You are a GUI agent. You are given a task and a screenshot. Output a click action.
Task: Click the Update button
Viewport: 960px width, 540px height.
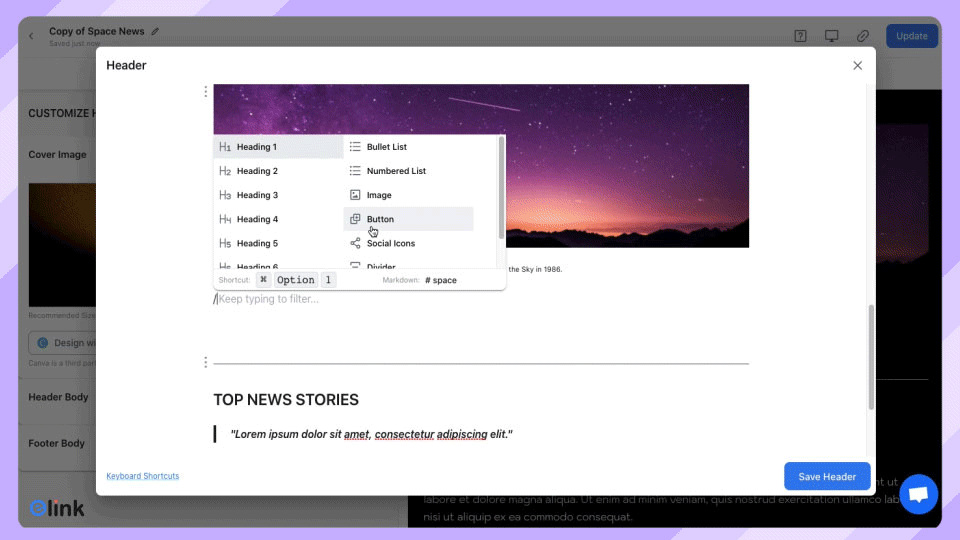(x=912, y=36)
